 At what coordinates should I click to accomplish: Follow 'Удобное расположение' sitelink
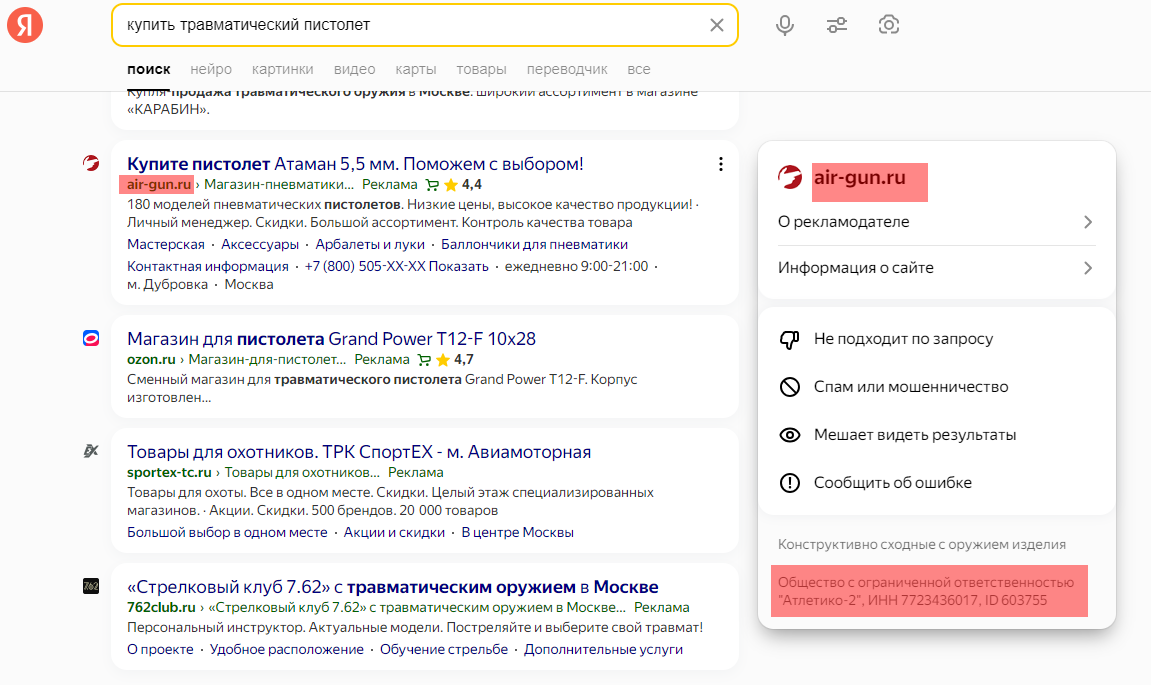coord(286,649)
